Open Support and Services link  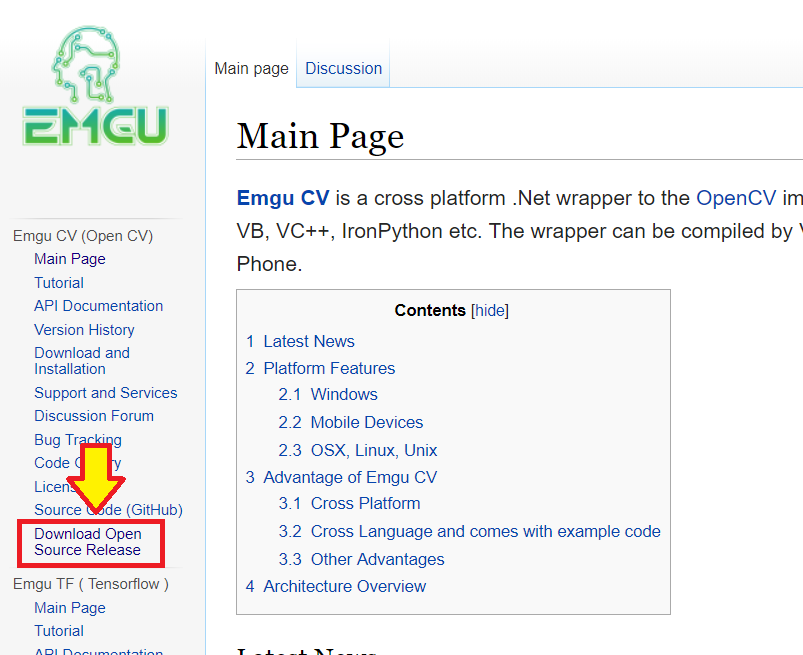(x=105, y=393)
